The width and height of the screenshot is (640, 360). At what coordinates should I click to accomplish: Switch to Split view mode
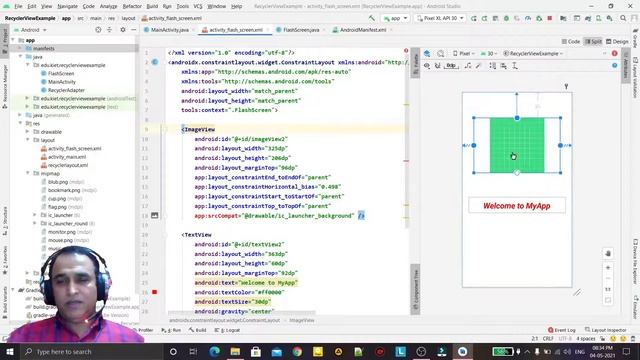coord(593,42)
